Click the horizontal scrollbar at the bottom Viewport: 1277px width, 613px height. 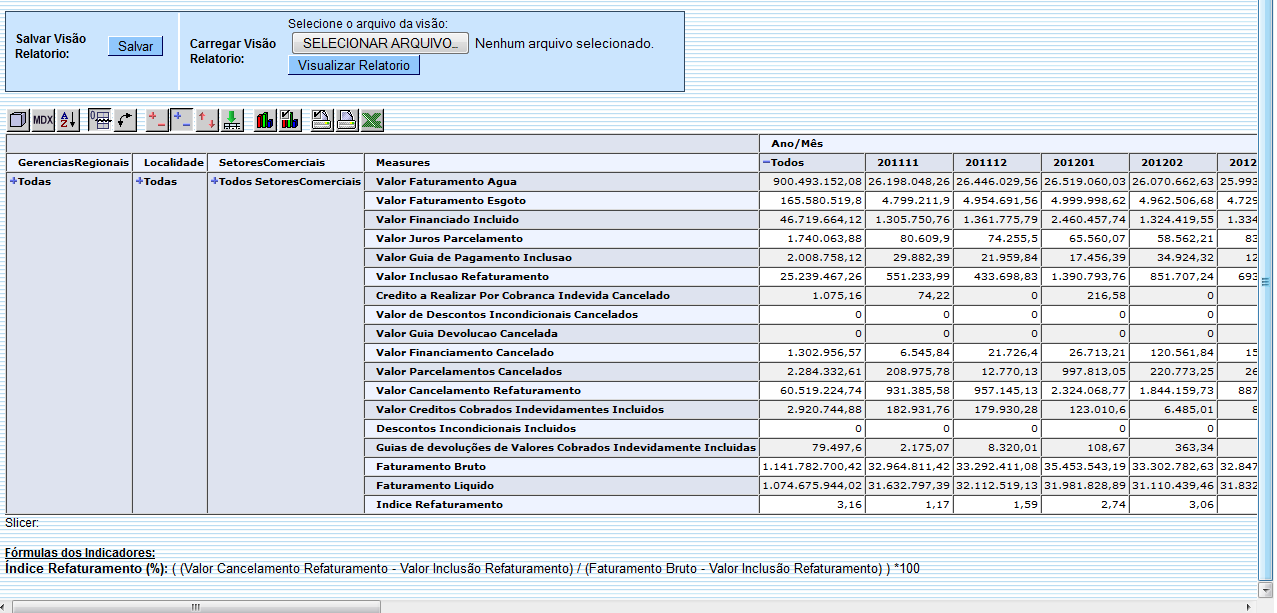195,605
